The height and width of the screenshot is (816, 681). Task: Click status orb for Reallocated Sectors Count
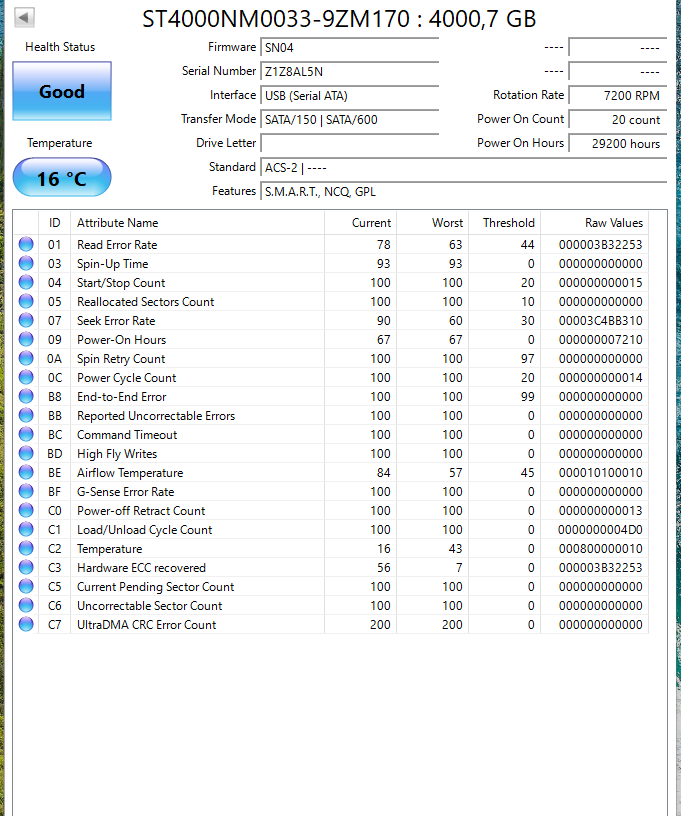[x=26, y=301]
